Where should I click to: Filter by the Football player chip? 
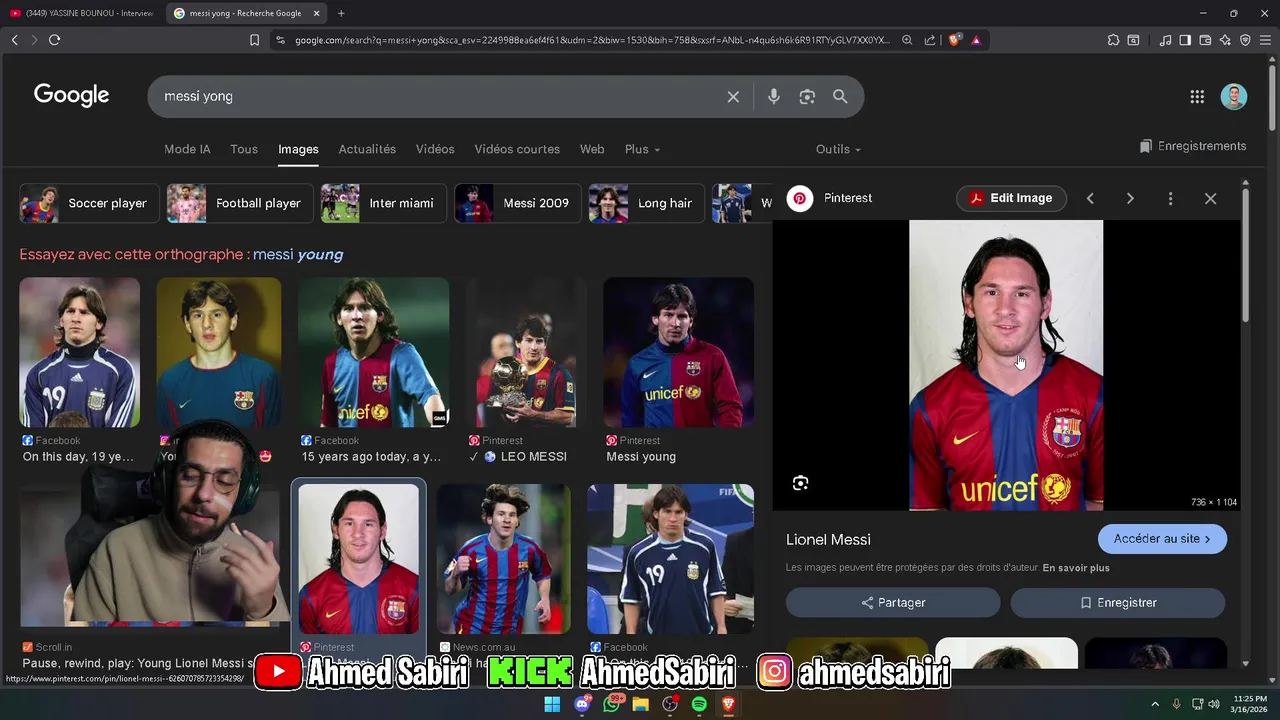[x=240, y=203]
